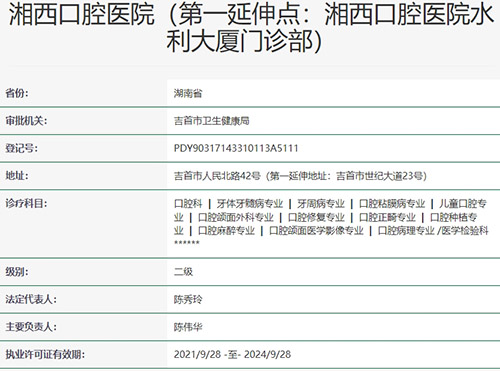Click the 级别 label
This screenshot has height=371, width=500.
(17, 272)
